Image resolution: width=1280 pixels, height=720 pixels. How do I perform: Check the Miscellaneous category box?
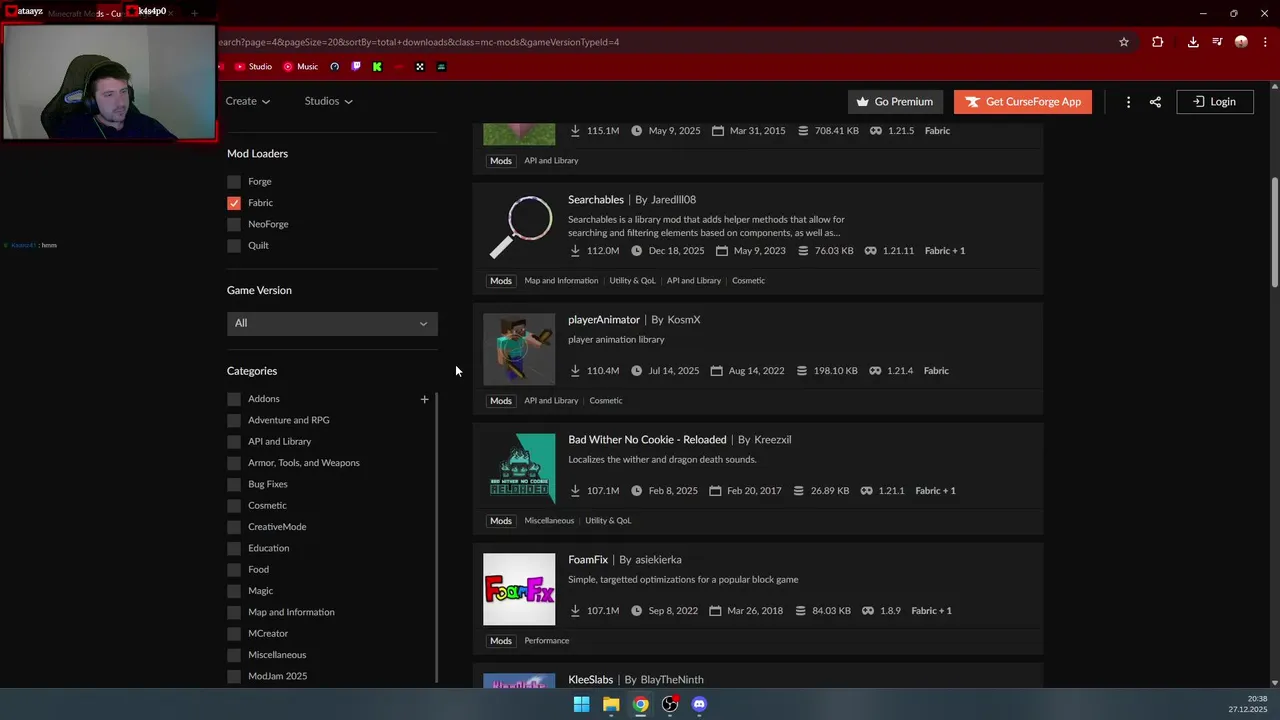pyautogui.click(x=234, y=655)
